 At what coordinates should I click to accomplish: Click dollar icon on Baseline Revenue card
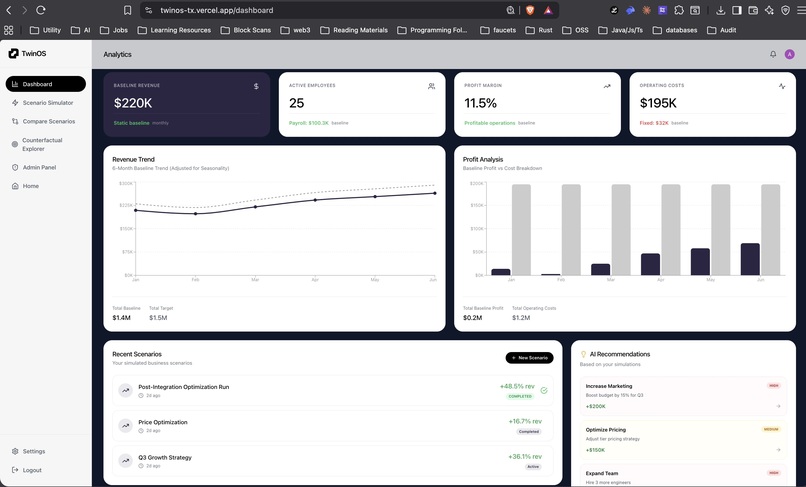[256, 86]
